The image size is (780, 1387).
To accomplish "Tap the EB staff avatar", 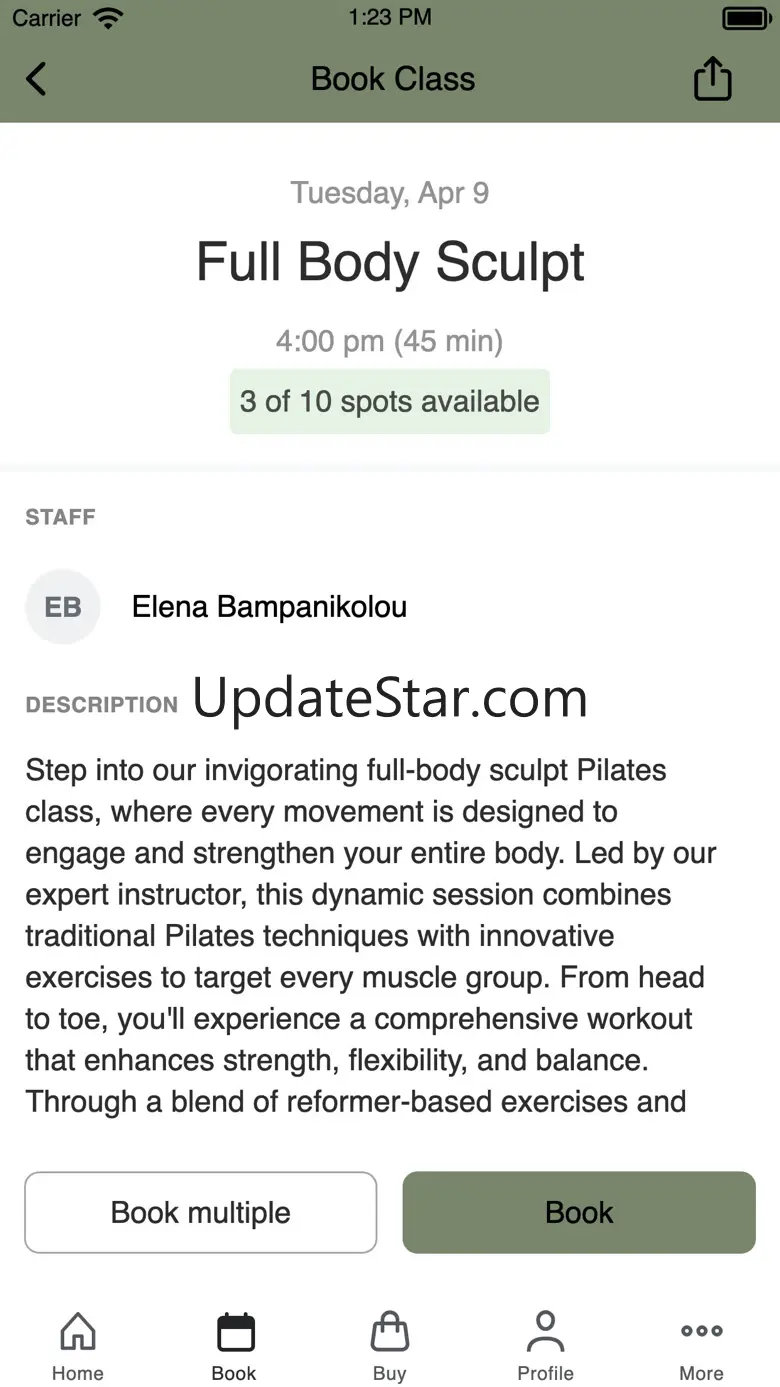I will click(x=63, y=607).
